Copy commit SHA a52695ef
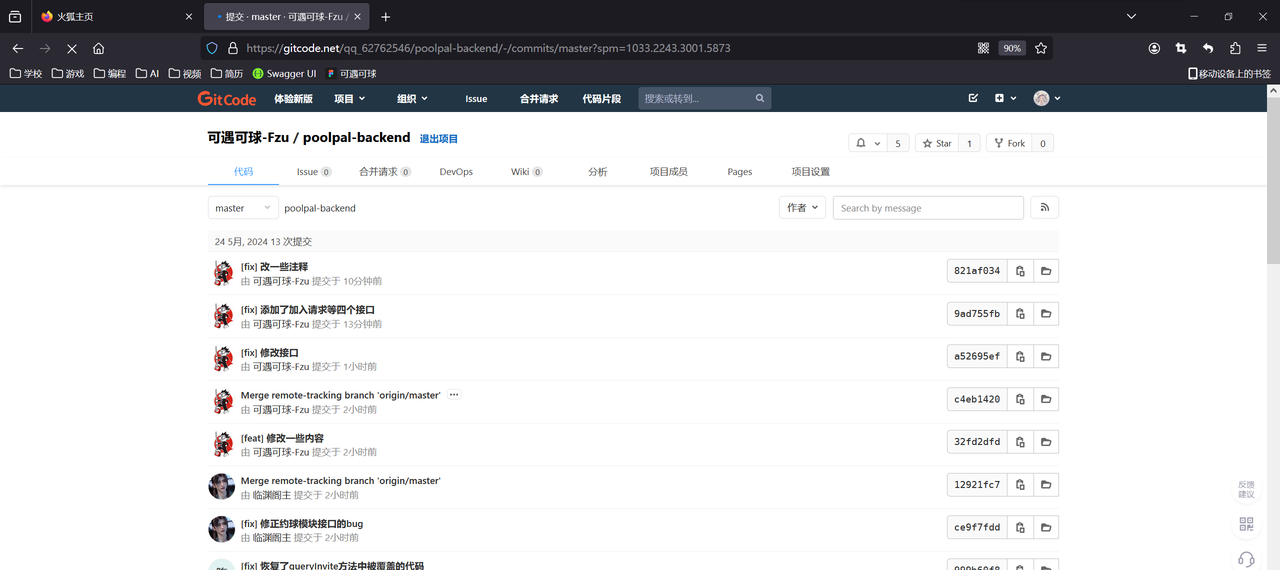 tap(1020, 357)
